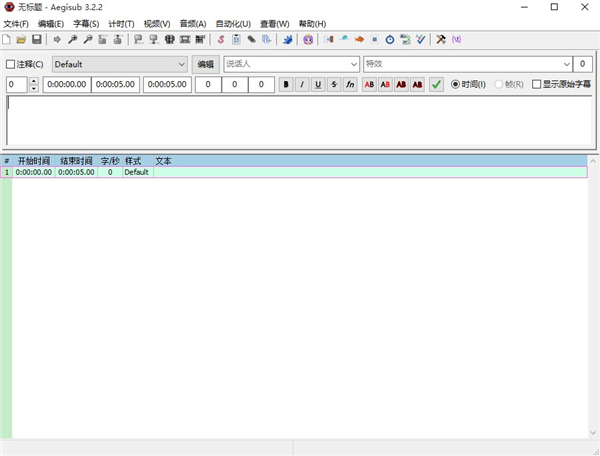Set shadow color with fourth AB button
The width and height of the screenshot is (600, 456).
tap(417, 84)
